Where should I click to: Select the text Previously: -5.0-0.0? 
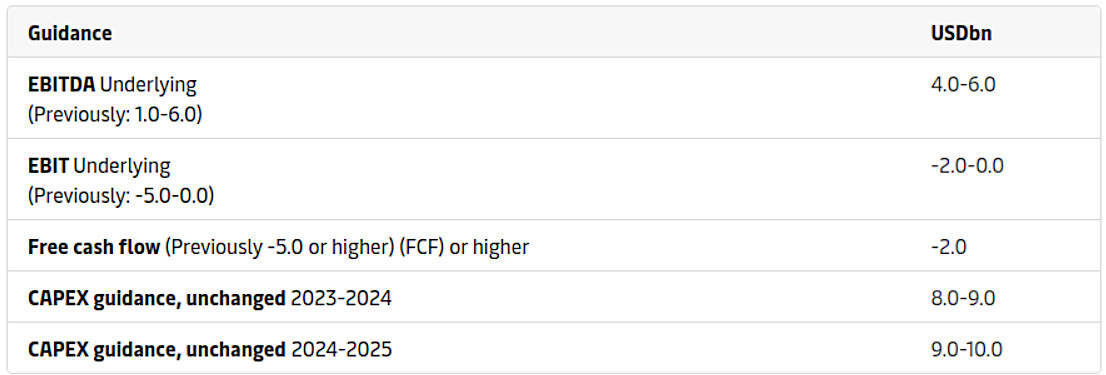[121, 195]
